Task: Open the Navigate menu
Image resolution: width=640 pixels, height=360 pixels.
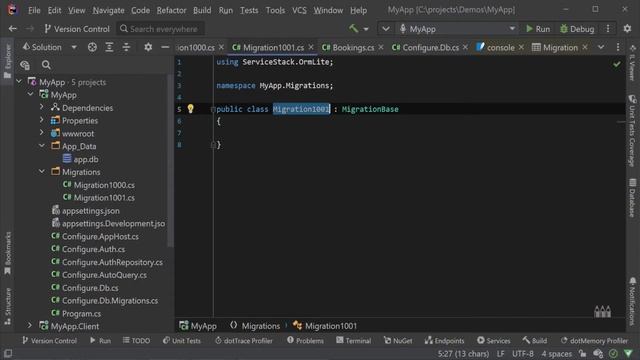Action: coord(108,10)
